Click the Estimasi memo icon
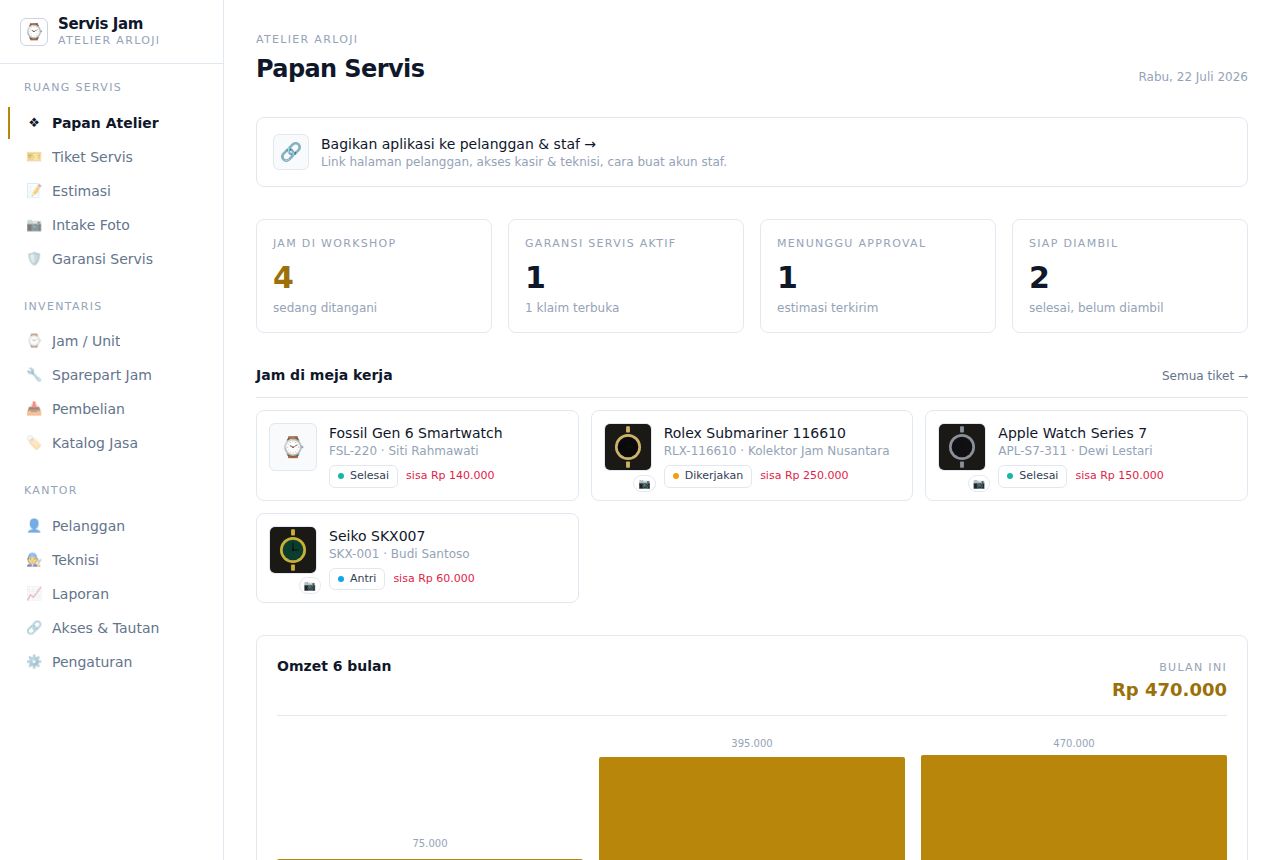Image resolution: width=1280 pixels, height=860 pixels. tap(34, 191)
